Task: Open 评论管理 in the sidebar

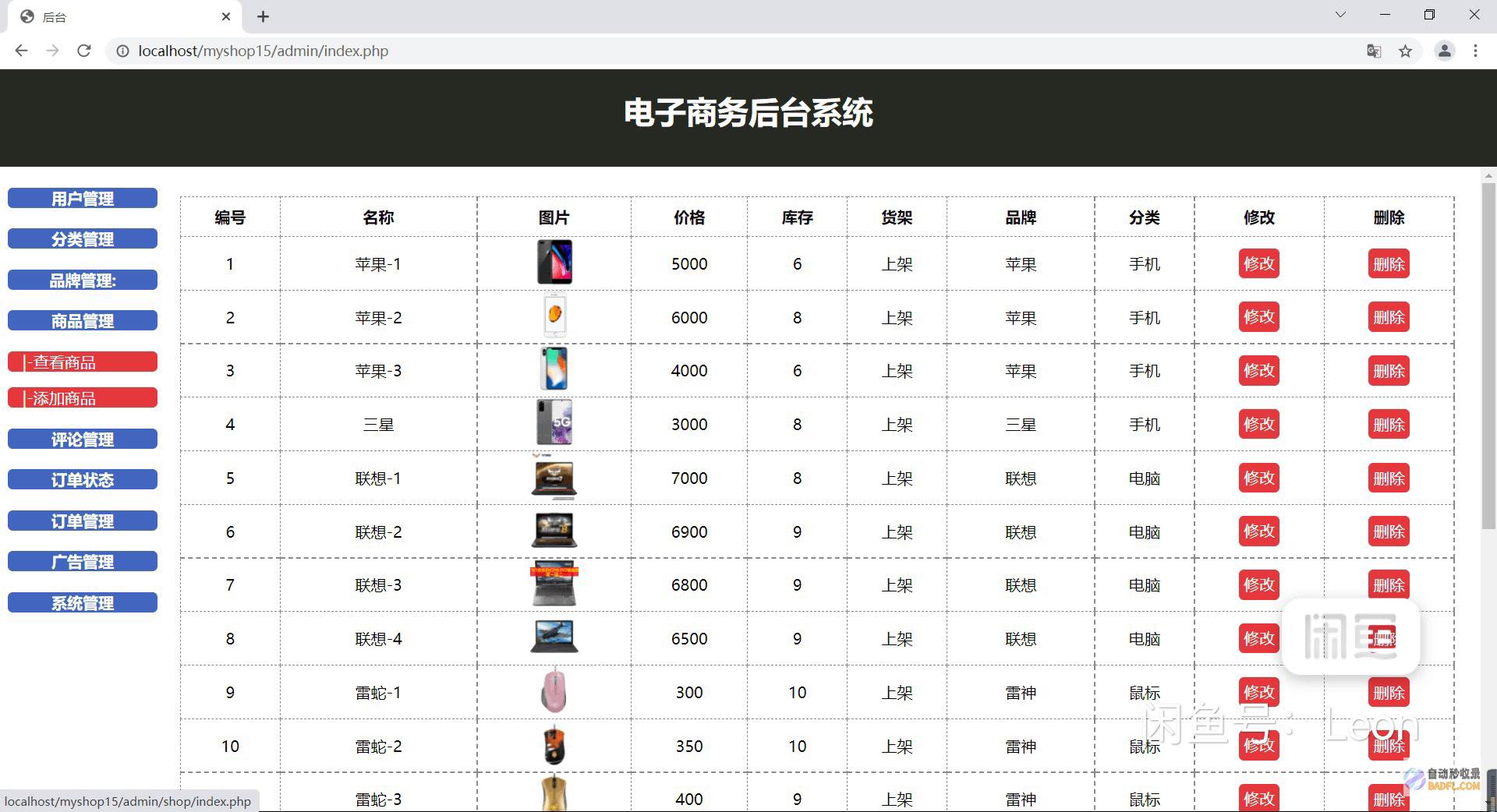Action: [x=83, y=439]
